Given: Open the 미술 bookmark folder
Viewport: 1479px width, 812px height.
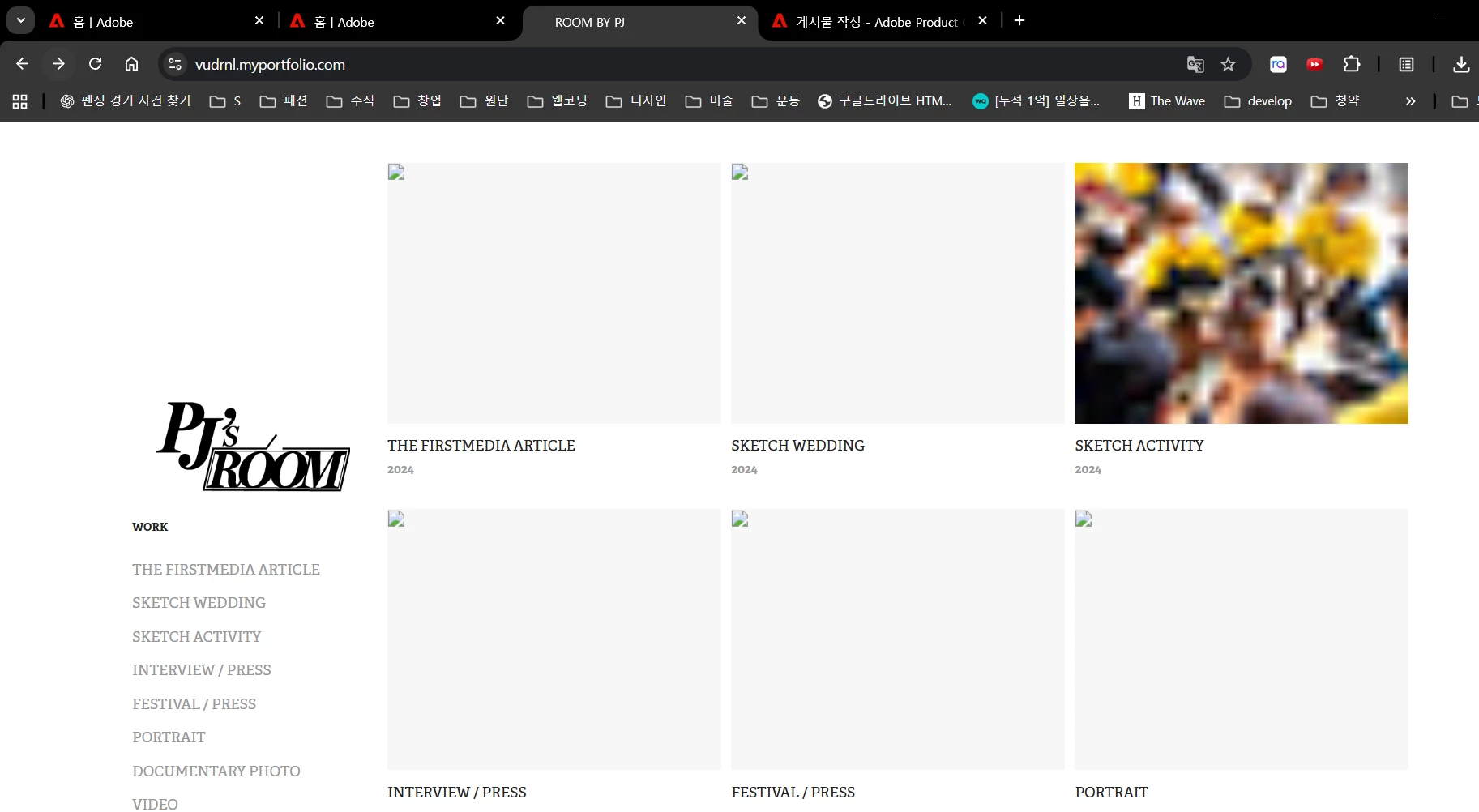Looking at the screenshot, I should click(x=709, y=100).
